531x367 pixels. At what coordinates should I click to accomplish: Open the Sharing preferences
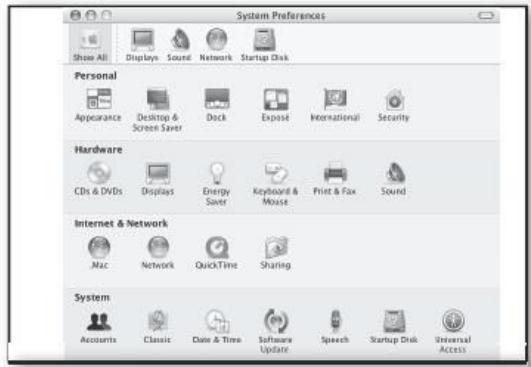276,253
